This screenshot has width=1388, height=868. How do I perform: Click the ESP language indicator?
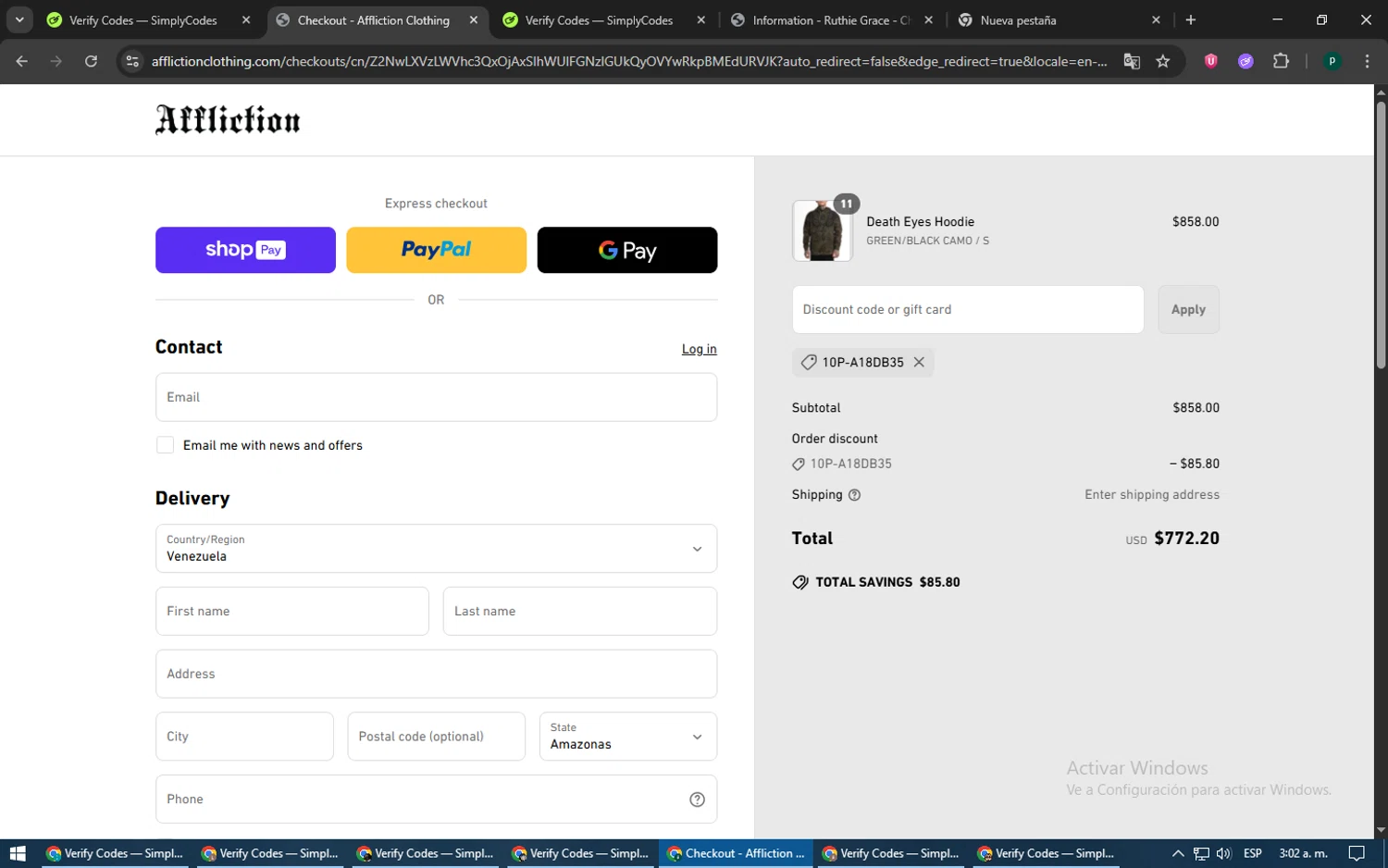pos(1253,853)
